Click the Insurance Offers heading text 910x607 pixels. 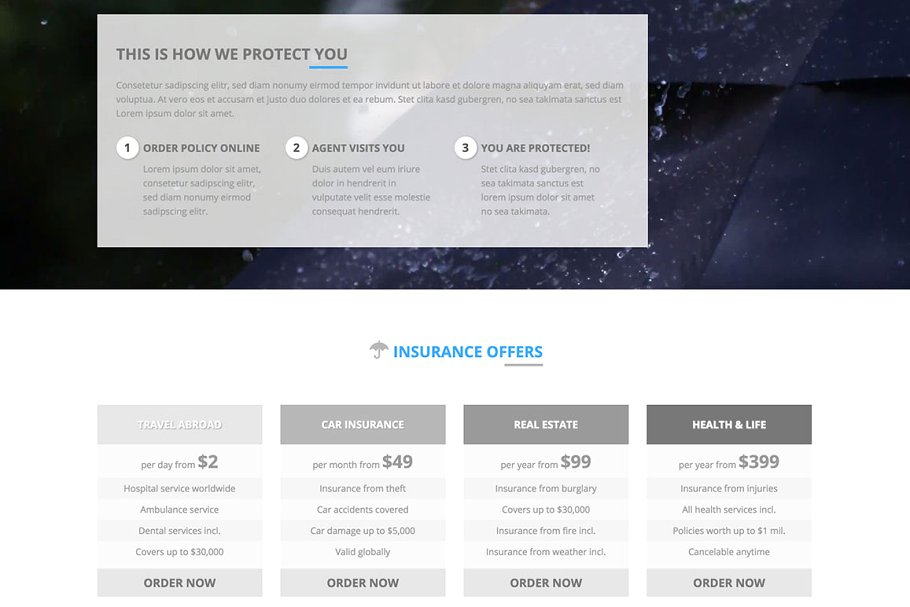pos(468,351)
